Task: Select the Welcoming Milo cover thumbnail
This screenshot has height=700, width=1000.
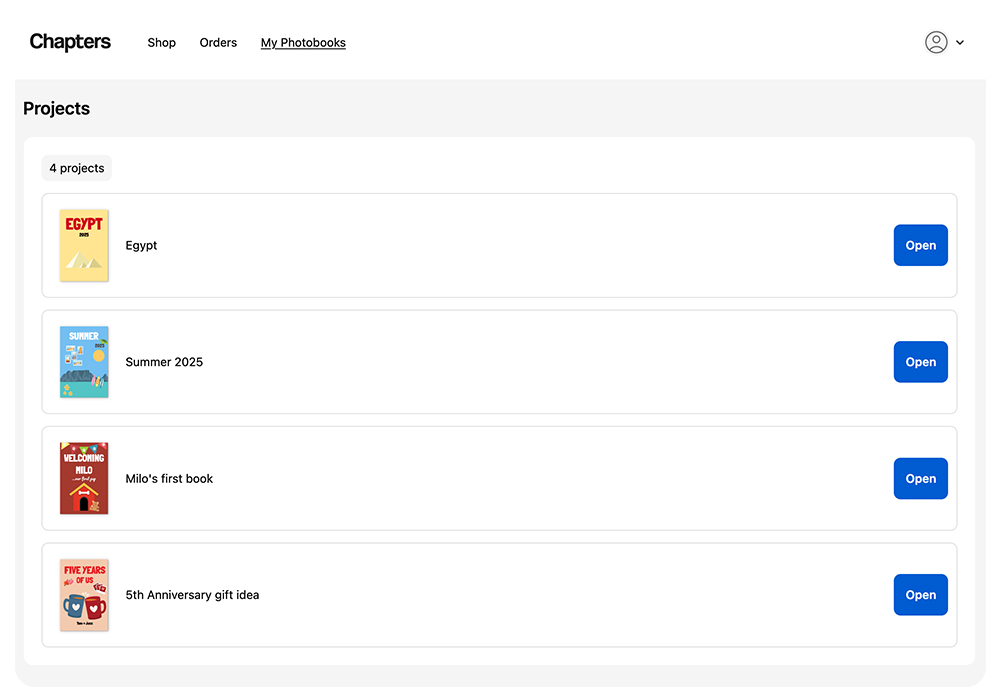Action: click(x=84, y=478)
